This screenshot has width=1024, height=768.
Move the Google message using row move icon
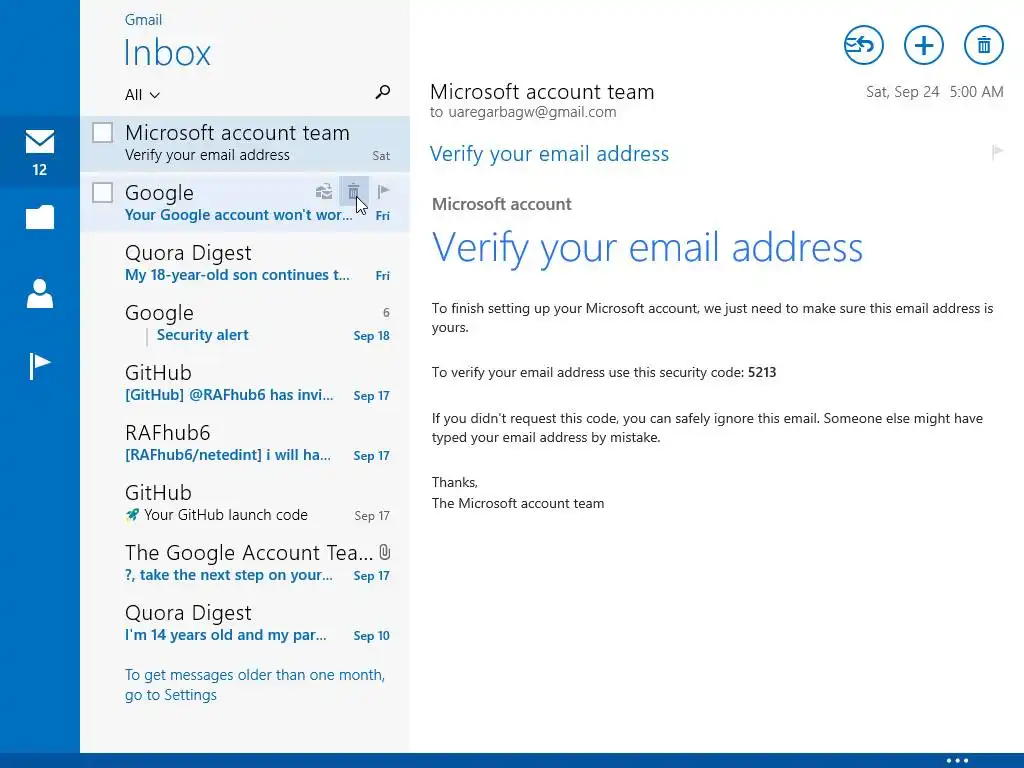(324, 191)
